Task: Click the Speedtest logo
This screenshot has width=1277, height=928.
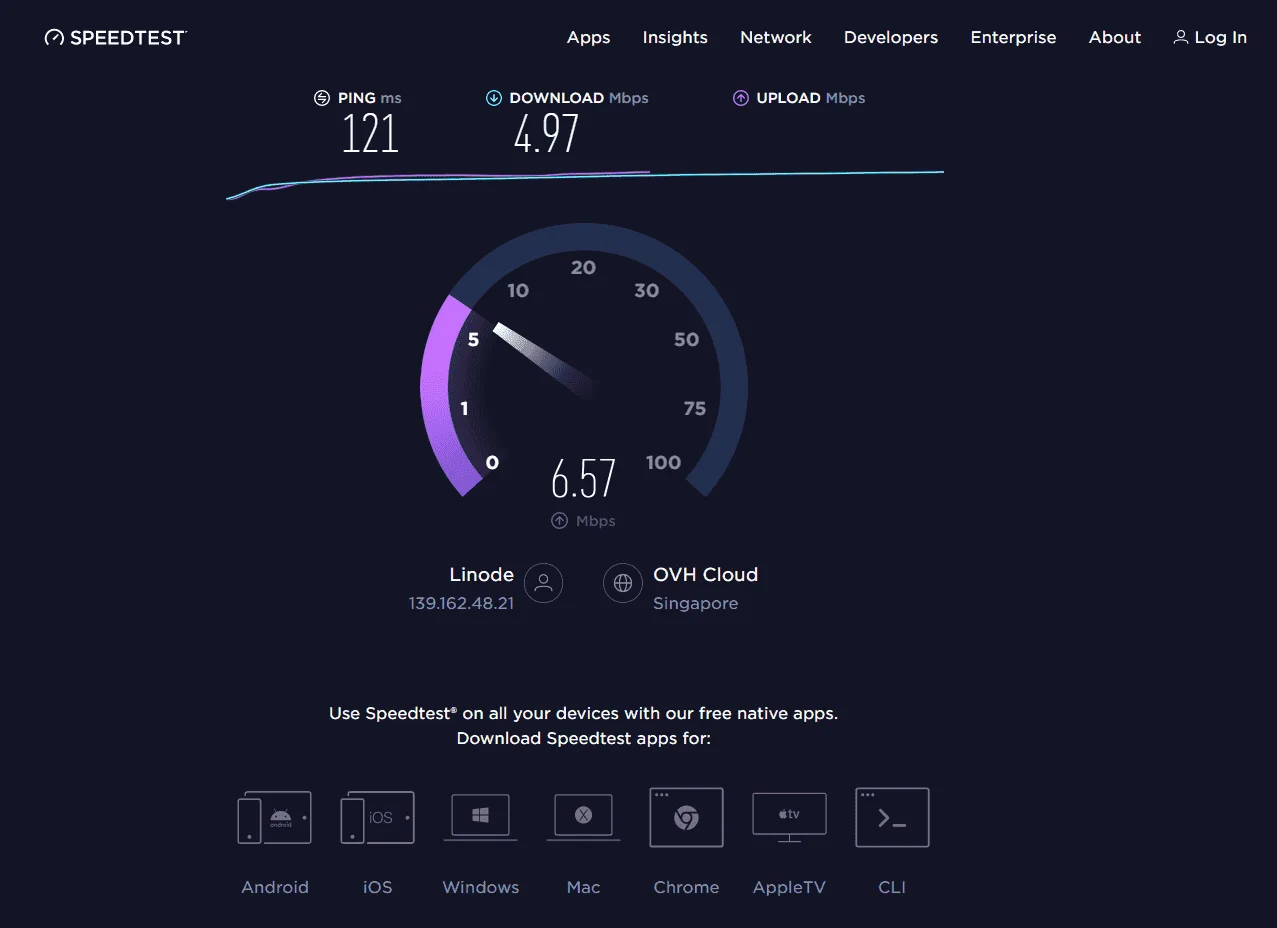Action: tap(115, 37)
